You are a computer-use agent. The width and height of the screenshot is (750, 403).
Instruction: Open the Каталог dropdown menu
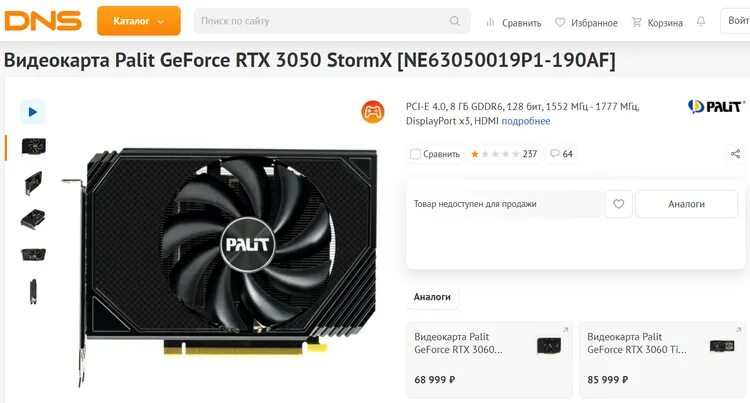click(139, 21)
